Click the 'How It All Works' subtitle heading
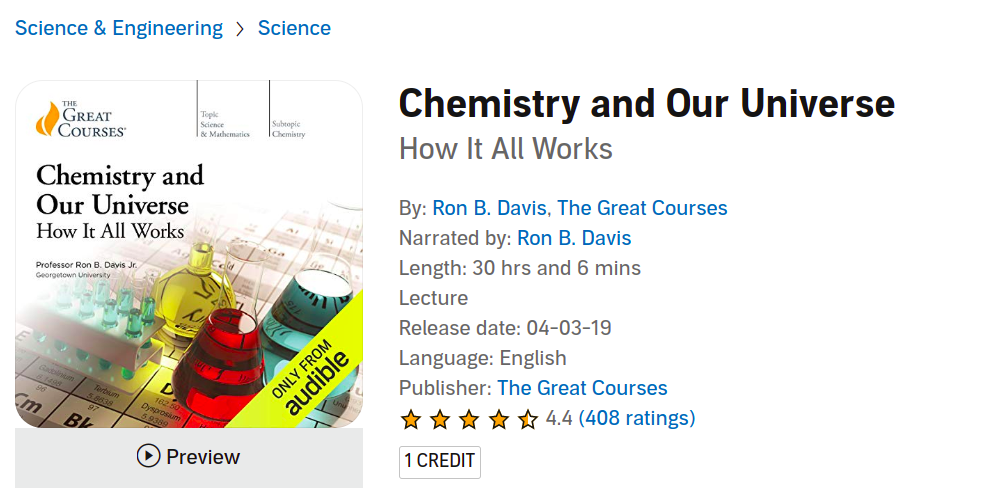Viewport: 1008px width, 504px height. tap(505, 149)
